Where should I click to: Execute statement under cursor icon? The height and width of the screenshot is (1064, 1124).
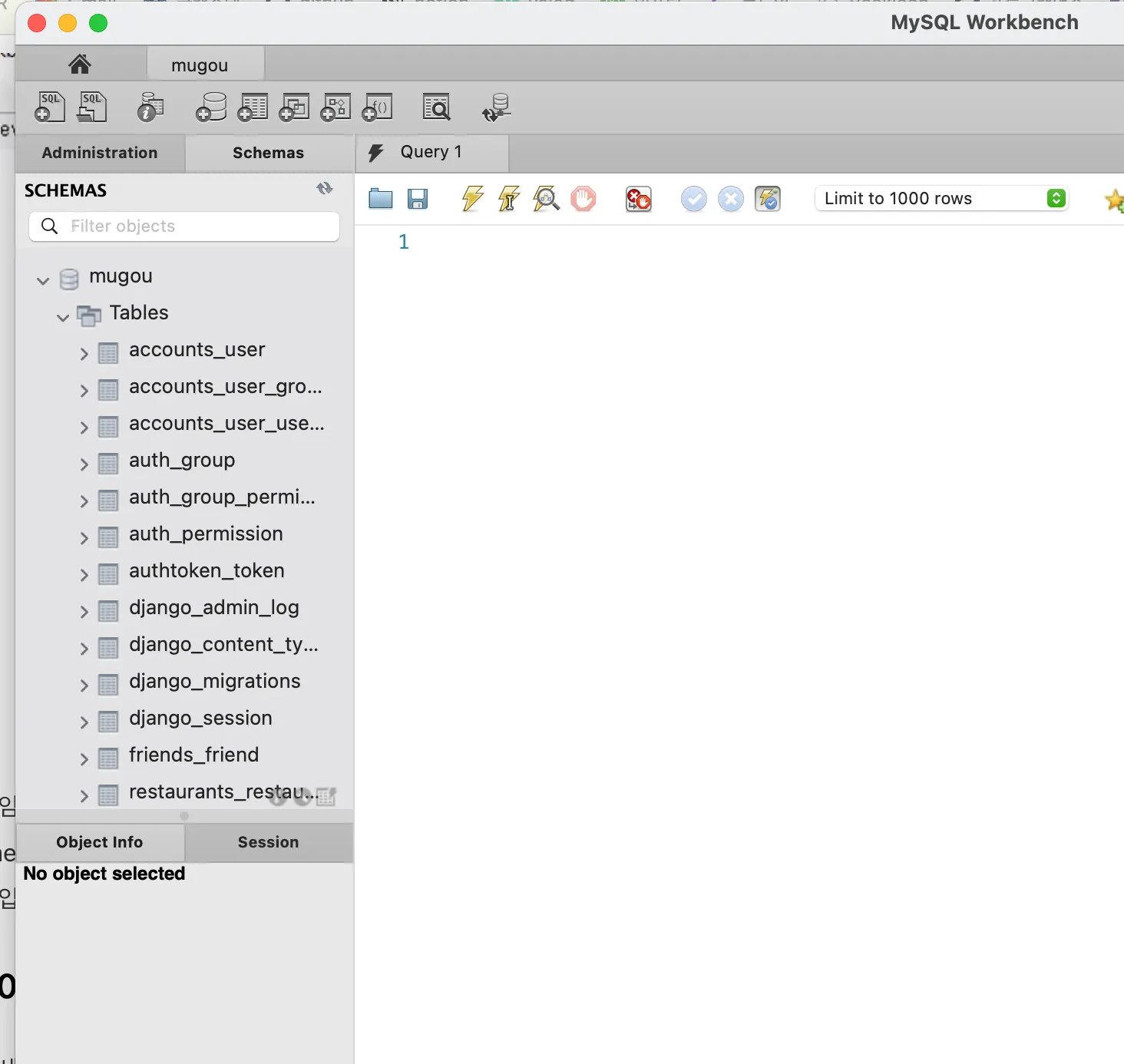coord(509,199)
